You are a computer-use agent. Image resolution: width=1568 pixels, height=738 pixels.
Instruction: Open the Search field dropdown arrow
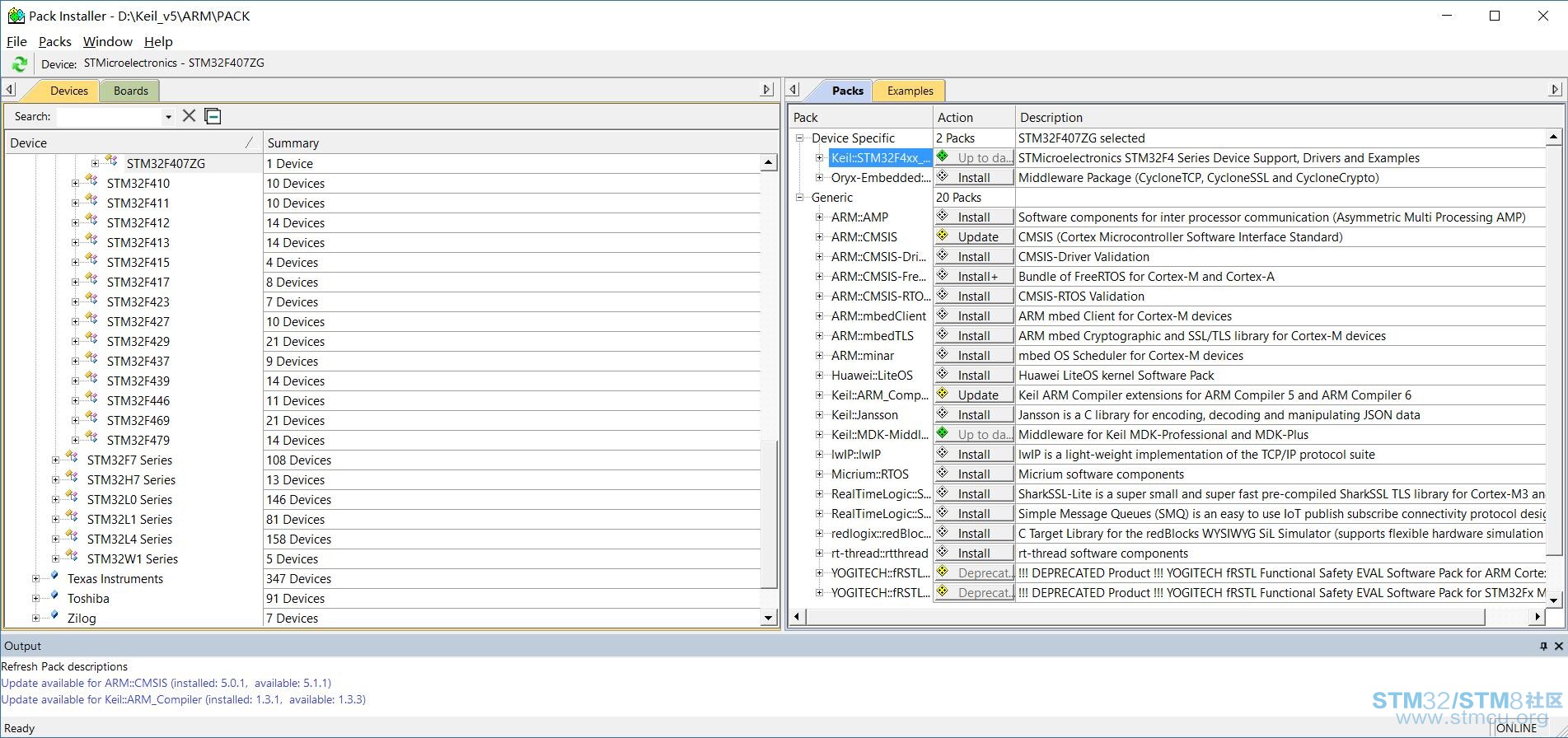(168, 117)
